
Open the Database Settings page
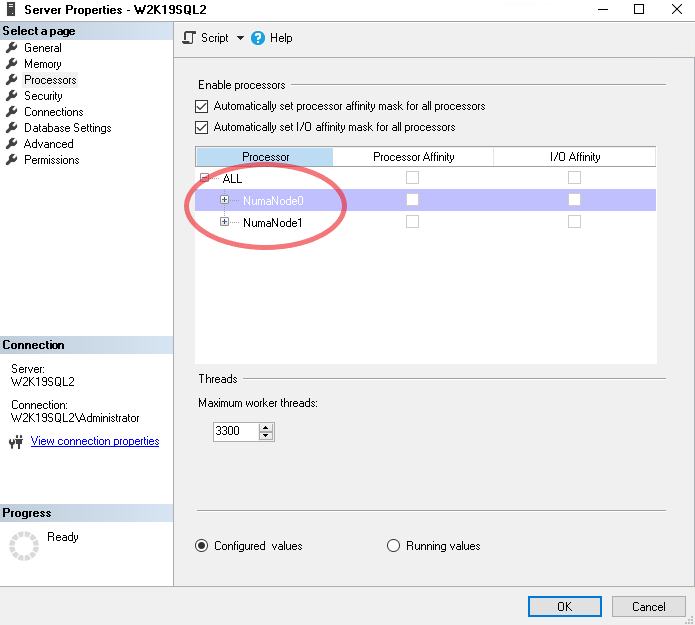click(67, 128)
